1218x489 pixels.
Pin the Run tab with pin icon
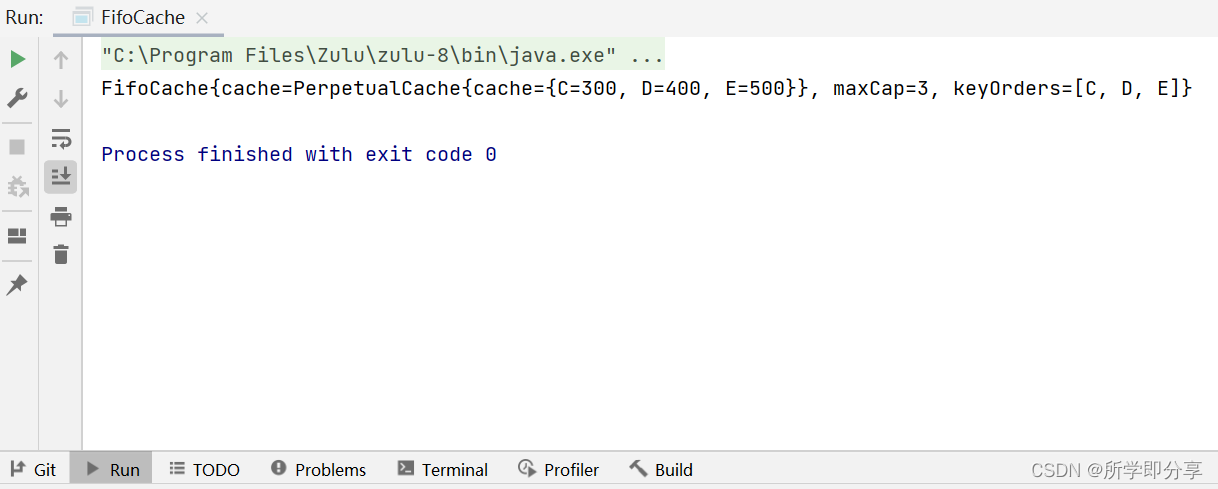coord(17,285)
